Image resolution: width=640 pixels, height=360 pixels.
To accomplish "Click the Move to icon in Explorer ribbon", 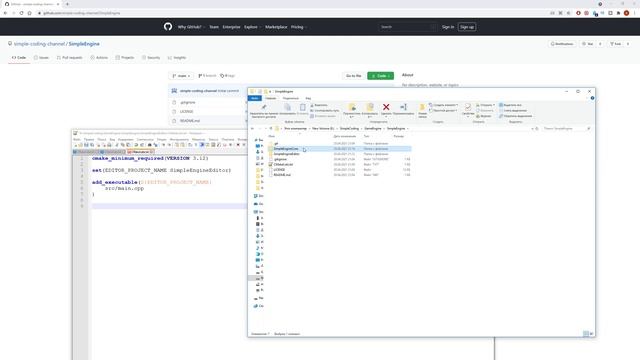I will click(352, 107).
